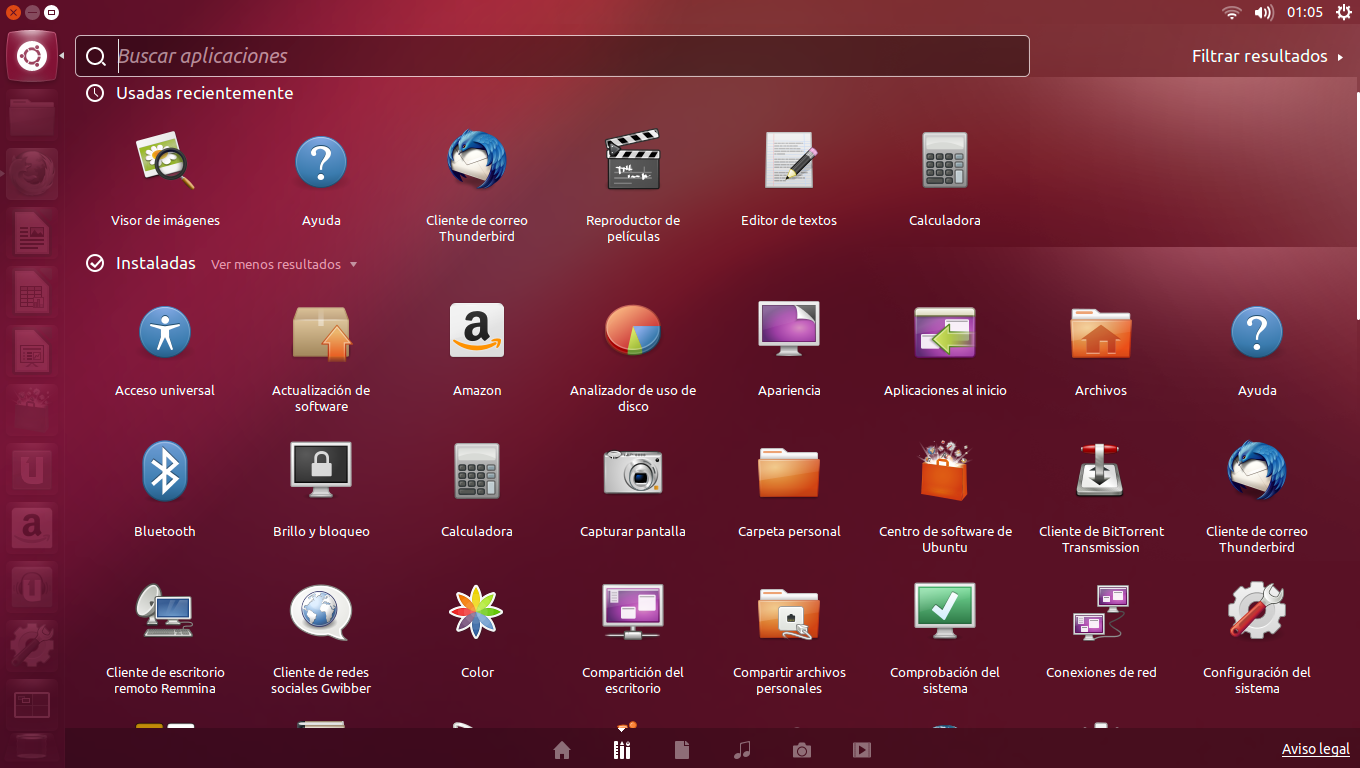
Task: Launch Cliente de escritorio remoto Remmina
Action: [x=165, y=612]
